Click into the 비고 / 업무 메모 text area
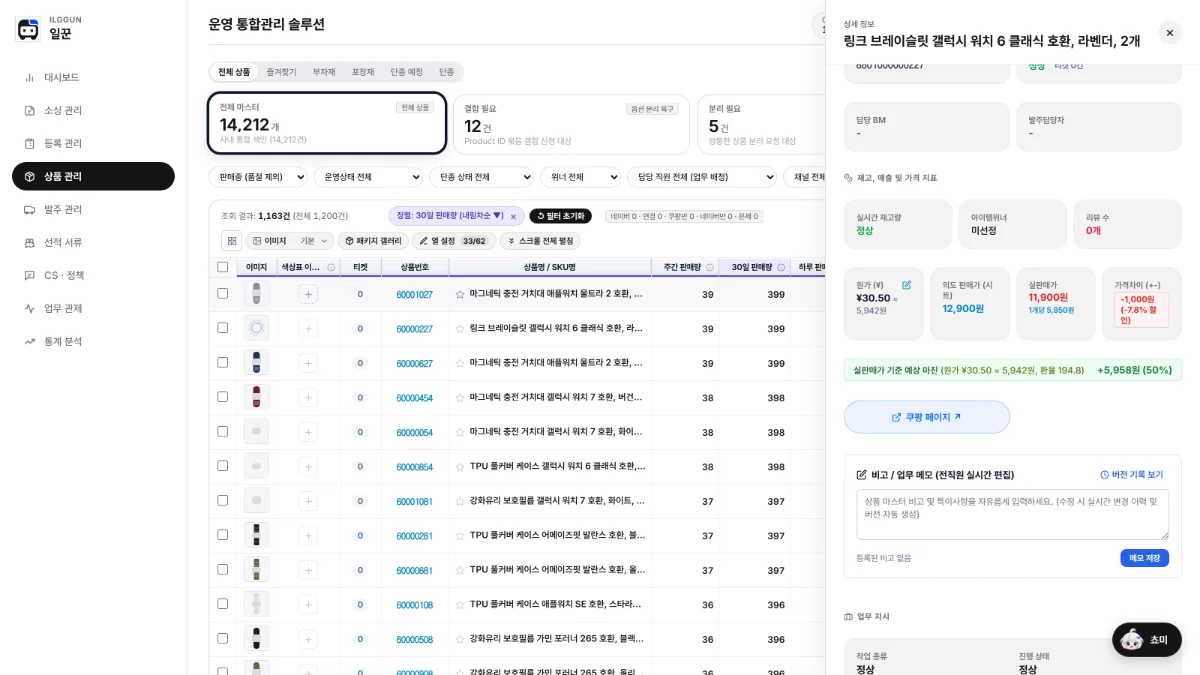 [1012, 514]
